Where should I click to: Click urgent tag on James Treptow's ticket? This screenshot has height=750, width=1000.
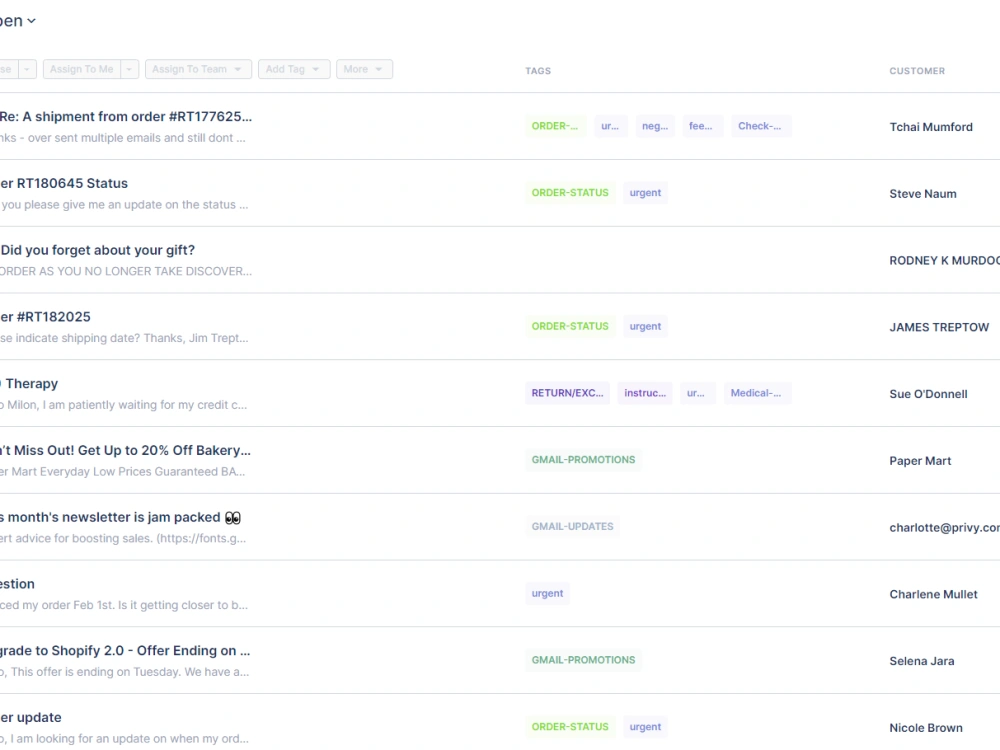pos(645,327)
